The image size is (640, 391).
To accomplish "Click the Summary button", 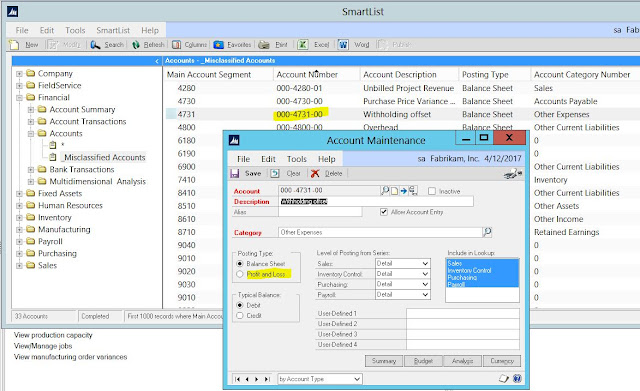I will (384, 361).
